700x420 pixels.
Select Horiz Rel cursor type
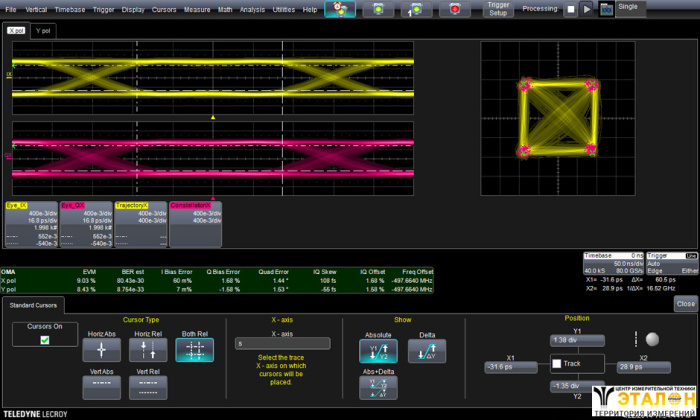click(x=148, y=350)
